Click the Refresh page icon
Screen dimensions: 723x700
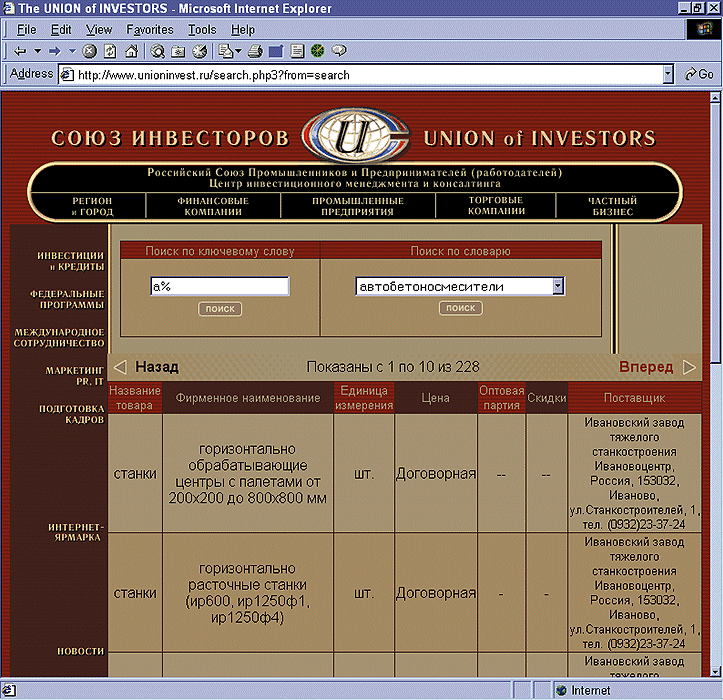110,51
